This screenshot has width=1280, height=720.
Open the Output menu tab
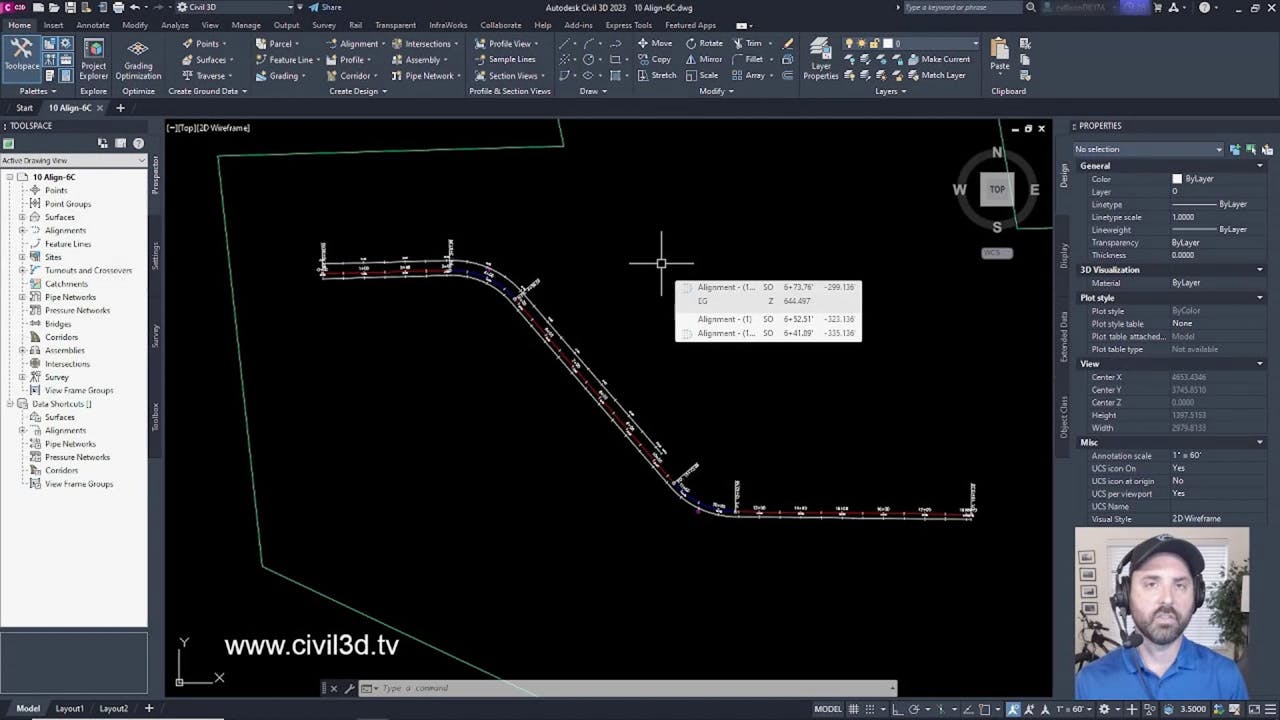coord(286,25)
